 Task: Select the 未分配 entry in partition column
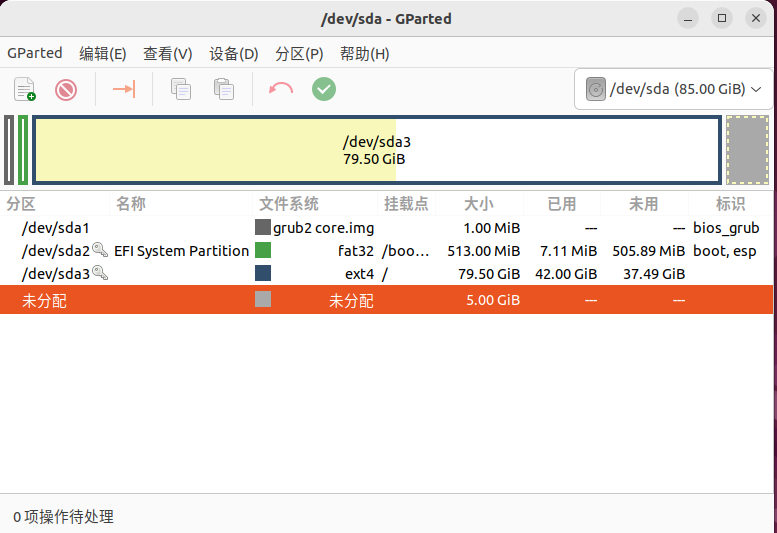coord(44,301)
